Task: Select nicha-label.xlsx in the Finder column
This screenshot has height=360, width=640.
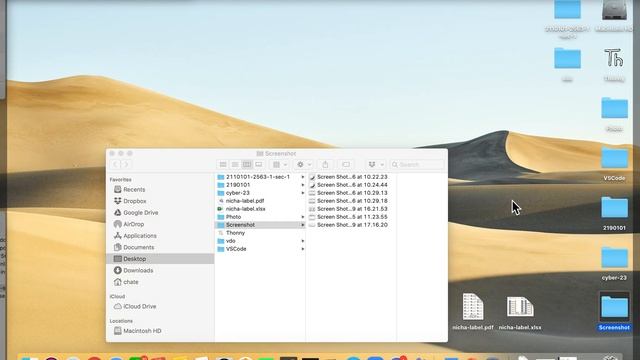Action: click(260, 209)
